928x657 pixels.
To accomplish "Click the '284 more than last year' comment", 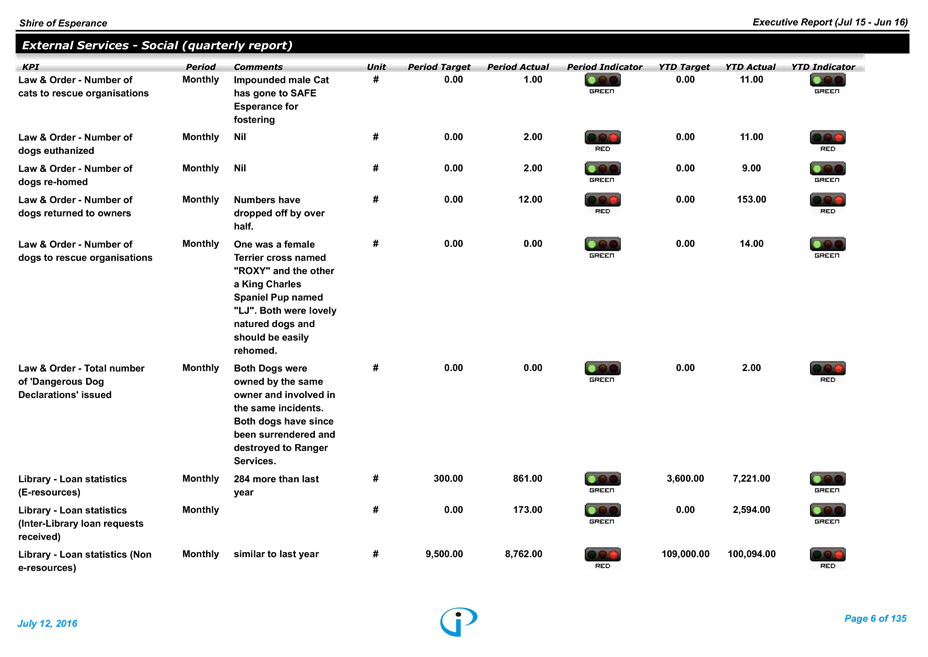I will 276,485.
